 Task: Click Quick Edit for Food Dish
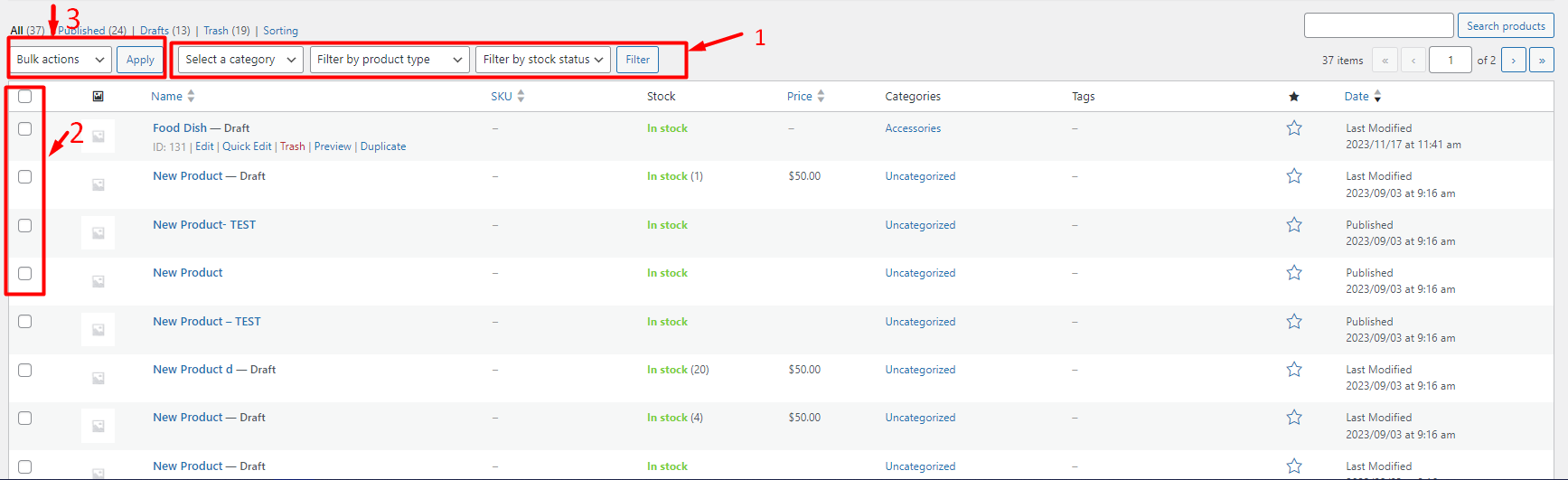click(247, 146)
